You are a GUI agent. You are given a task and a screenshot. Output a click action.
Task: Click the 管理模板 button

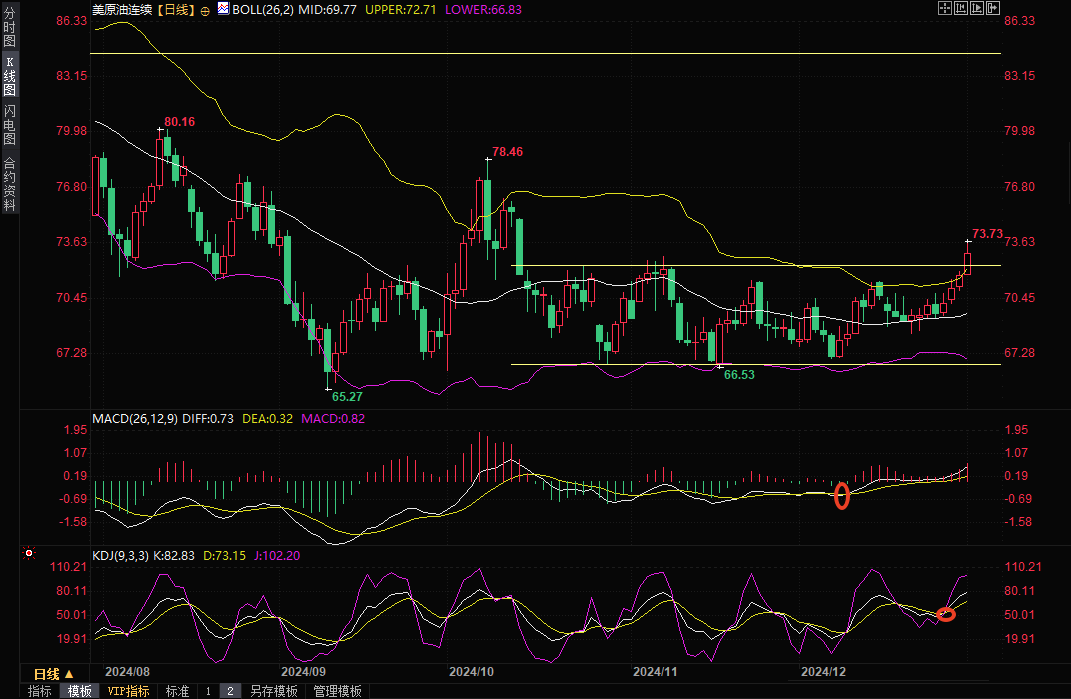point(337,691)
